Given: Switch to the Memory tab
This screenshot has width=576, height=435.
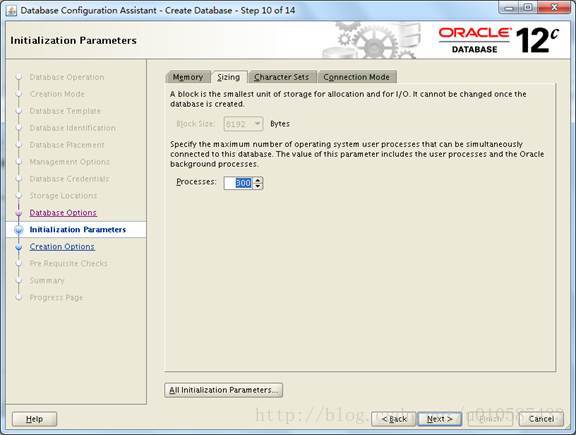Looking at the screenshot, I should (188, 77).
